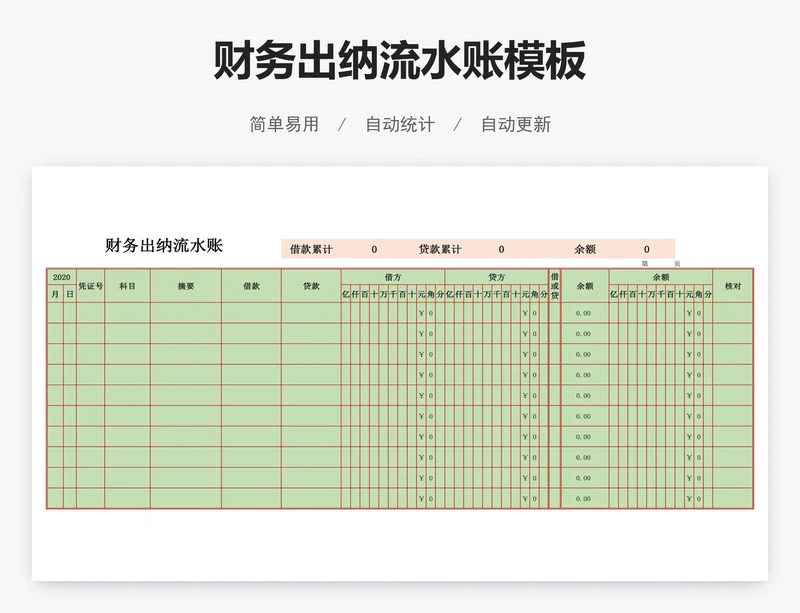Select the 余额 digit group header
Image resolution: width=800 pixels, height=613 pixels.
661,277
